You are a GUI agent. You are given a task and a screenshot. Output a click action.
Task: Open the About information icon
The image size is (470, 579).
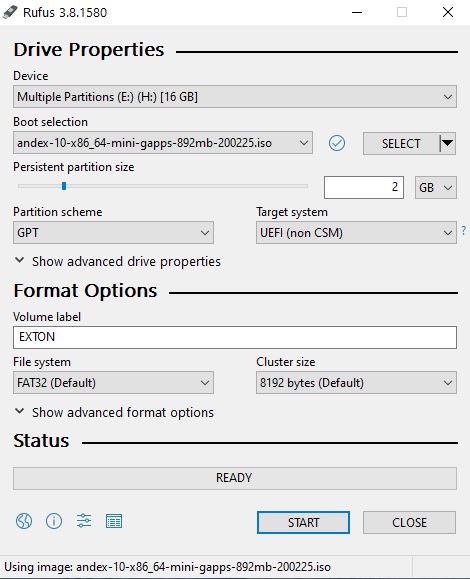(x=54, y=521)
